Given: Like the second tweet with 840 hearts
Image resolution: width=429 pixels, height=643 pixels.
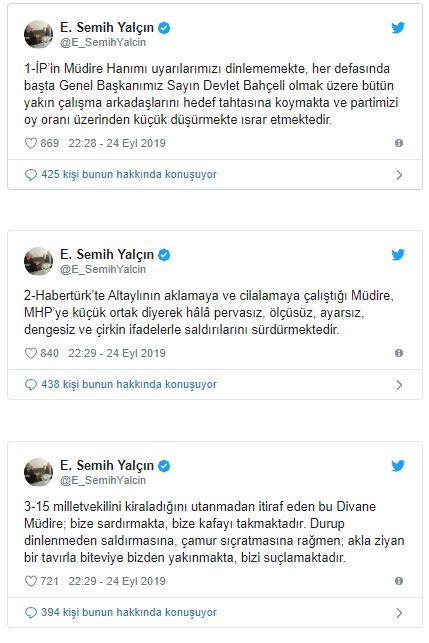Looking at the screenshot, I should click(x=31, y=353).
